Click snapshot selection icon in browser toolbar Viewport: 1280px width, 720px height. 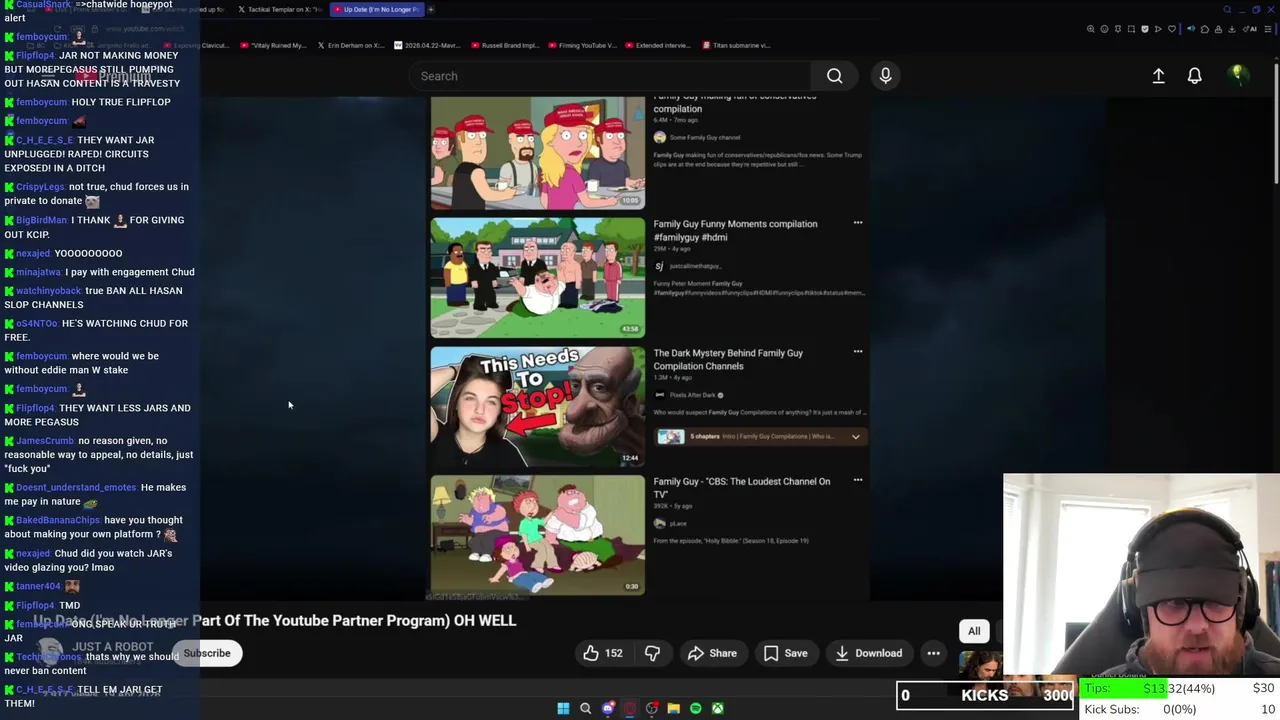click(1131, 29)
